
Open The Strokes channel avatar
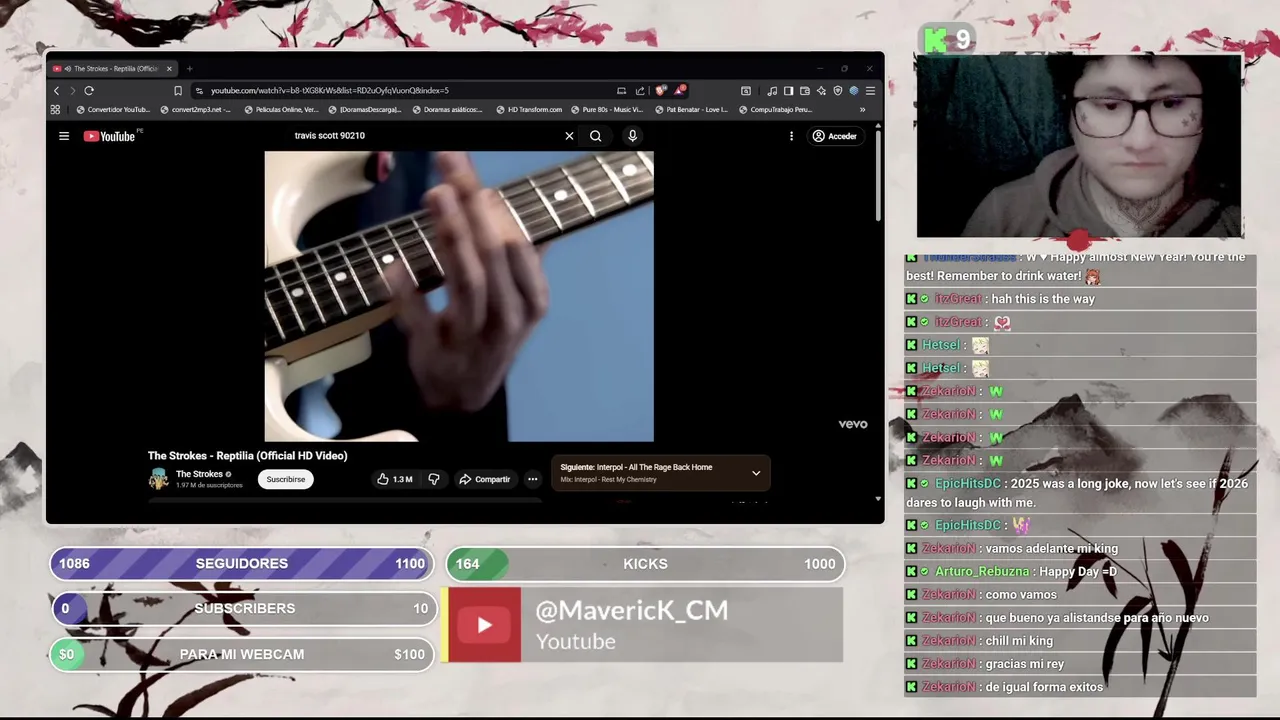point(158,479)
